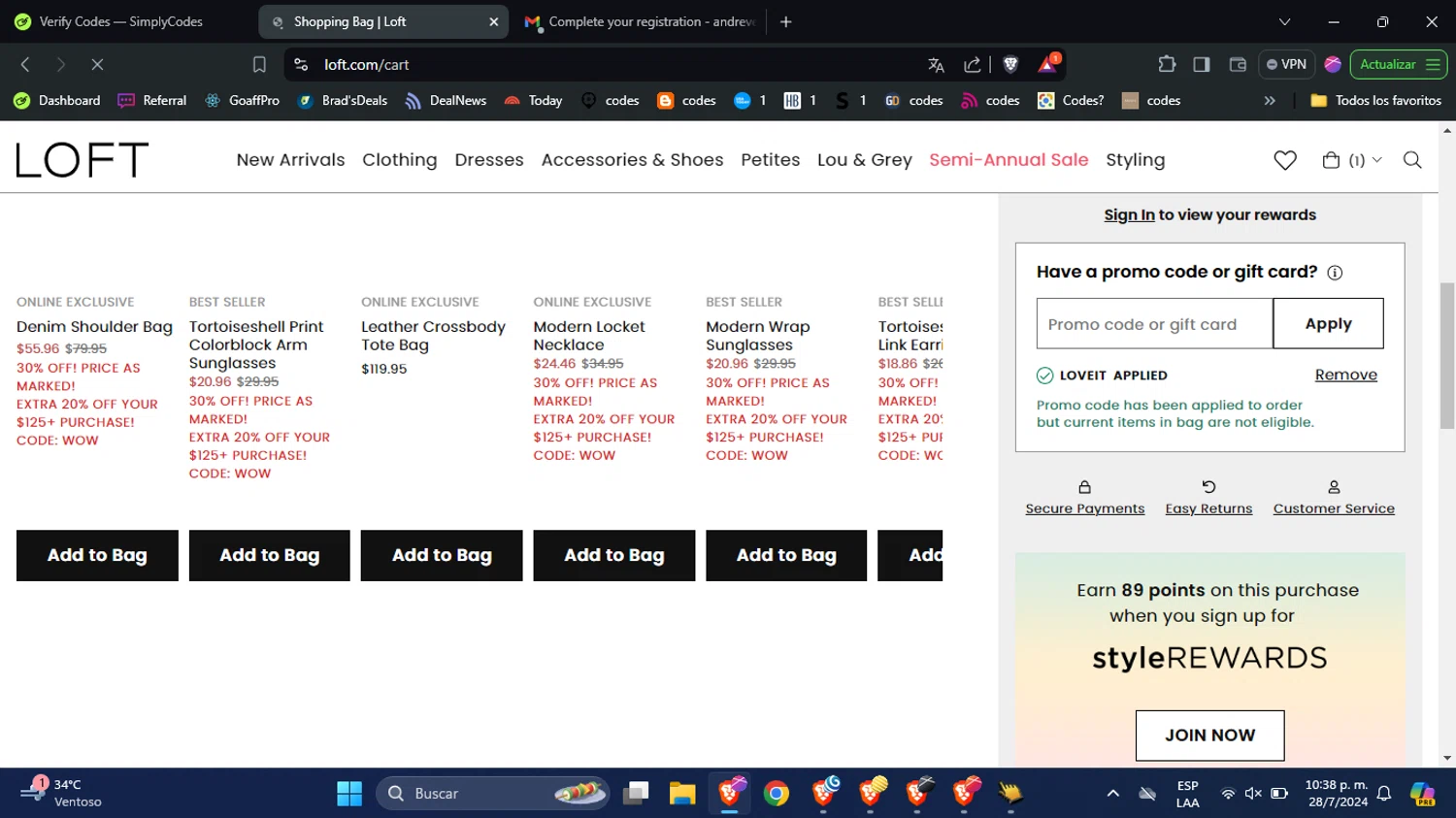
Task: Expand the bookmarks overflow chevron
Action: (1270, 100)
